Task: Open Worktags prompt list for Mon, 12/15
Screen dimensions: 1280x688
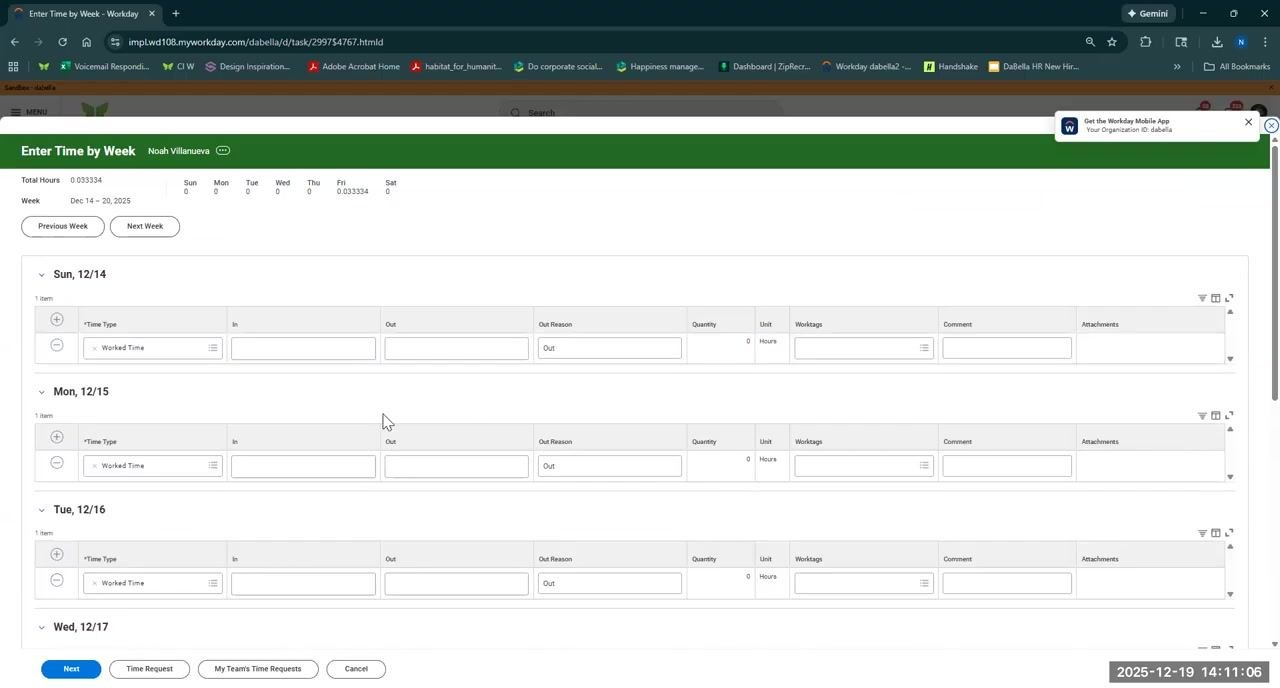Action: coord(924,466)
